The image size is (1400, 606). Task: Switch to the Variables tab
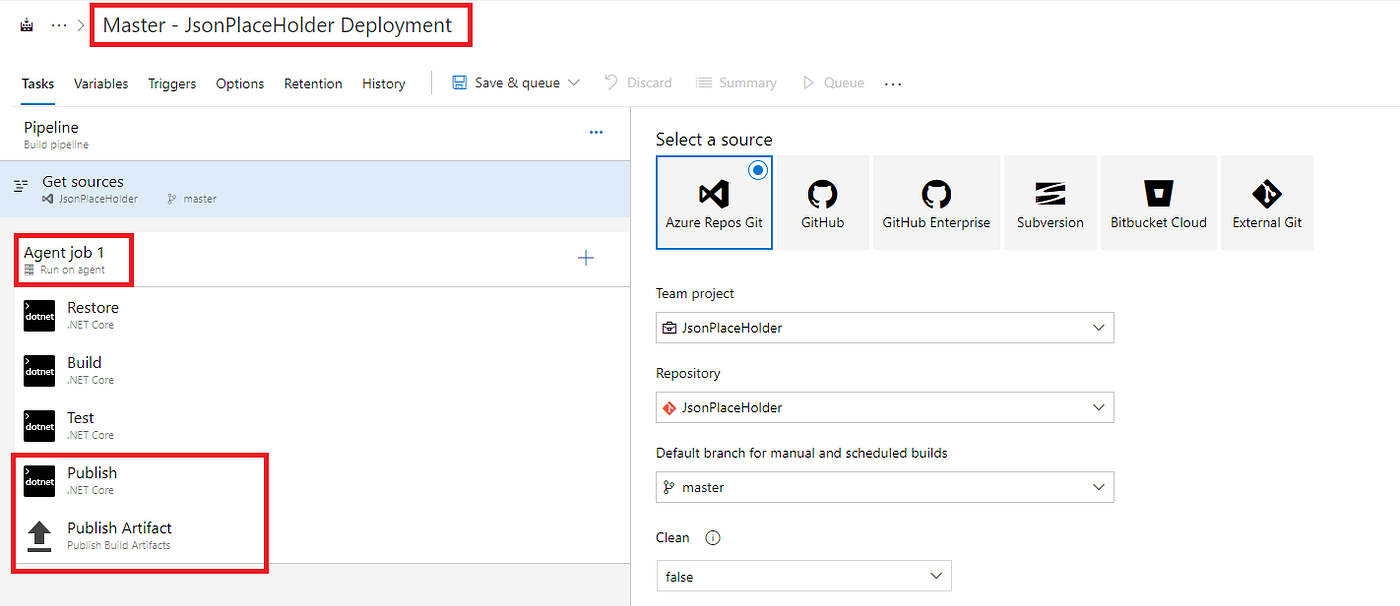pos(101,84)
